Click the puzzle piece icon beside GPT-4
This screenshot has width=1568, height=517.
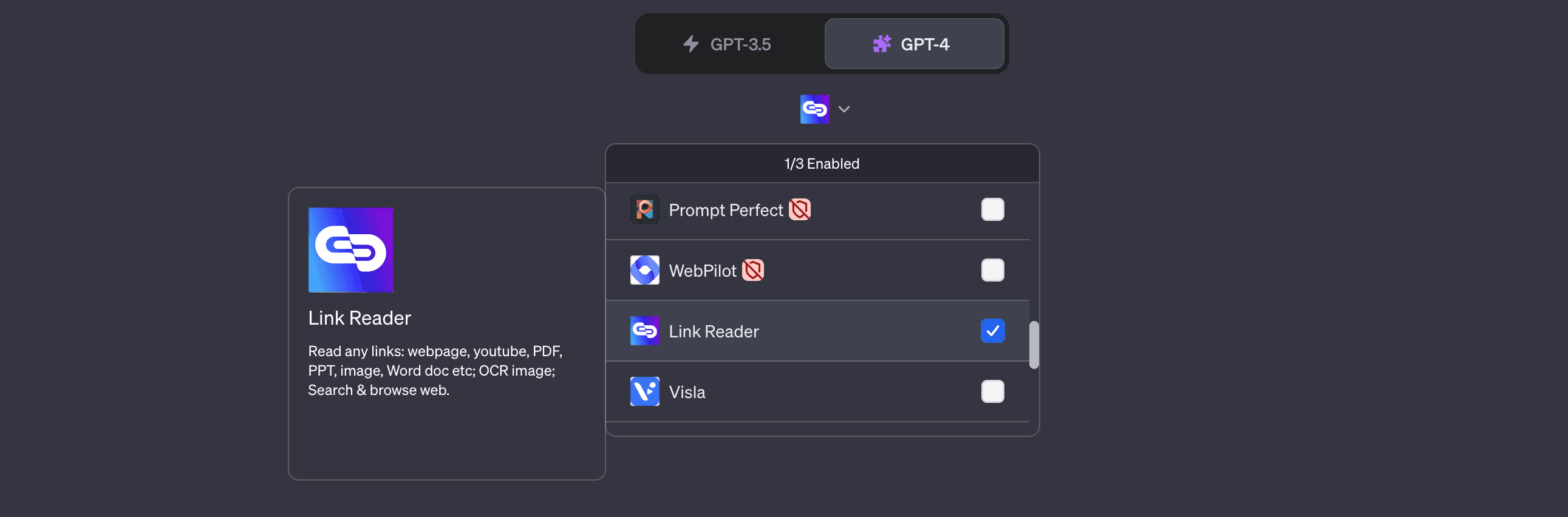(x=882, y=43)
